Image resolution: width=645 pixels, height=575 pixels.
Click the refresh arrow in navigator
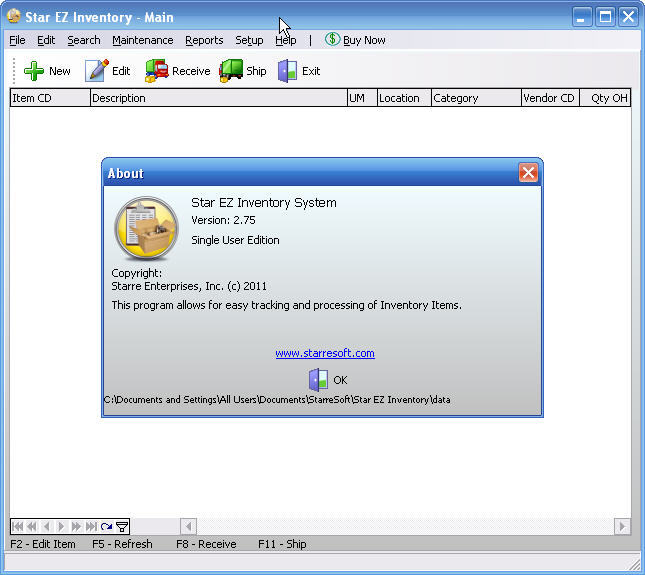[x=106, y=526]
